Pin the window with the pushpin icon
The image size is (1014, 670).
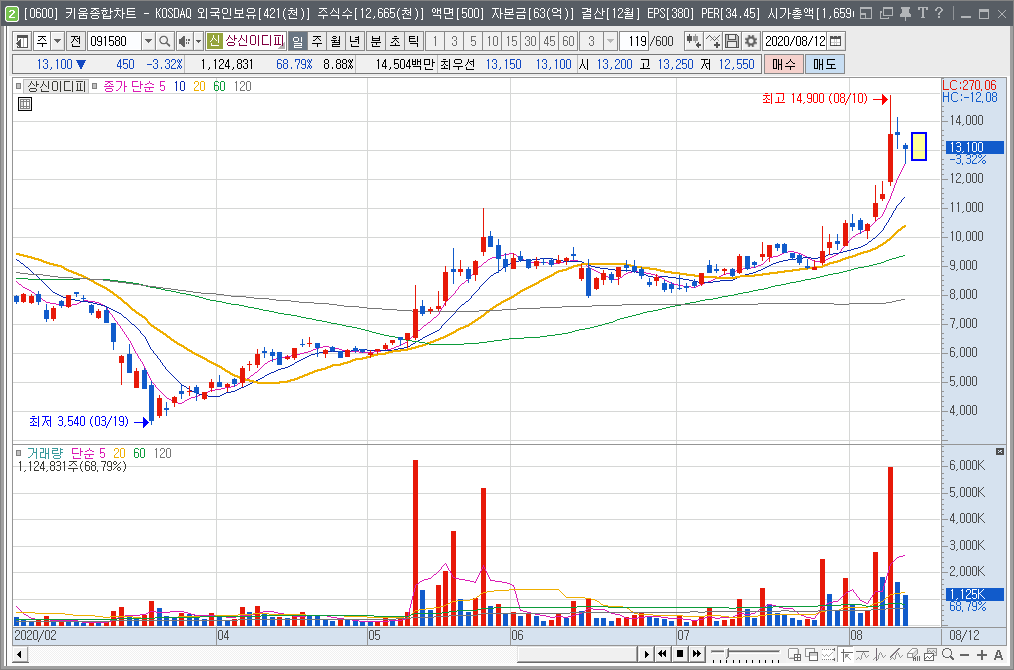[x=907, y=13]
